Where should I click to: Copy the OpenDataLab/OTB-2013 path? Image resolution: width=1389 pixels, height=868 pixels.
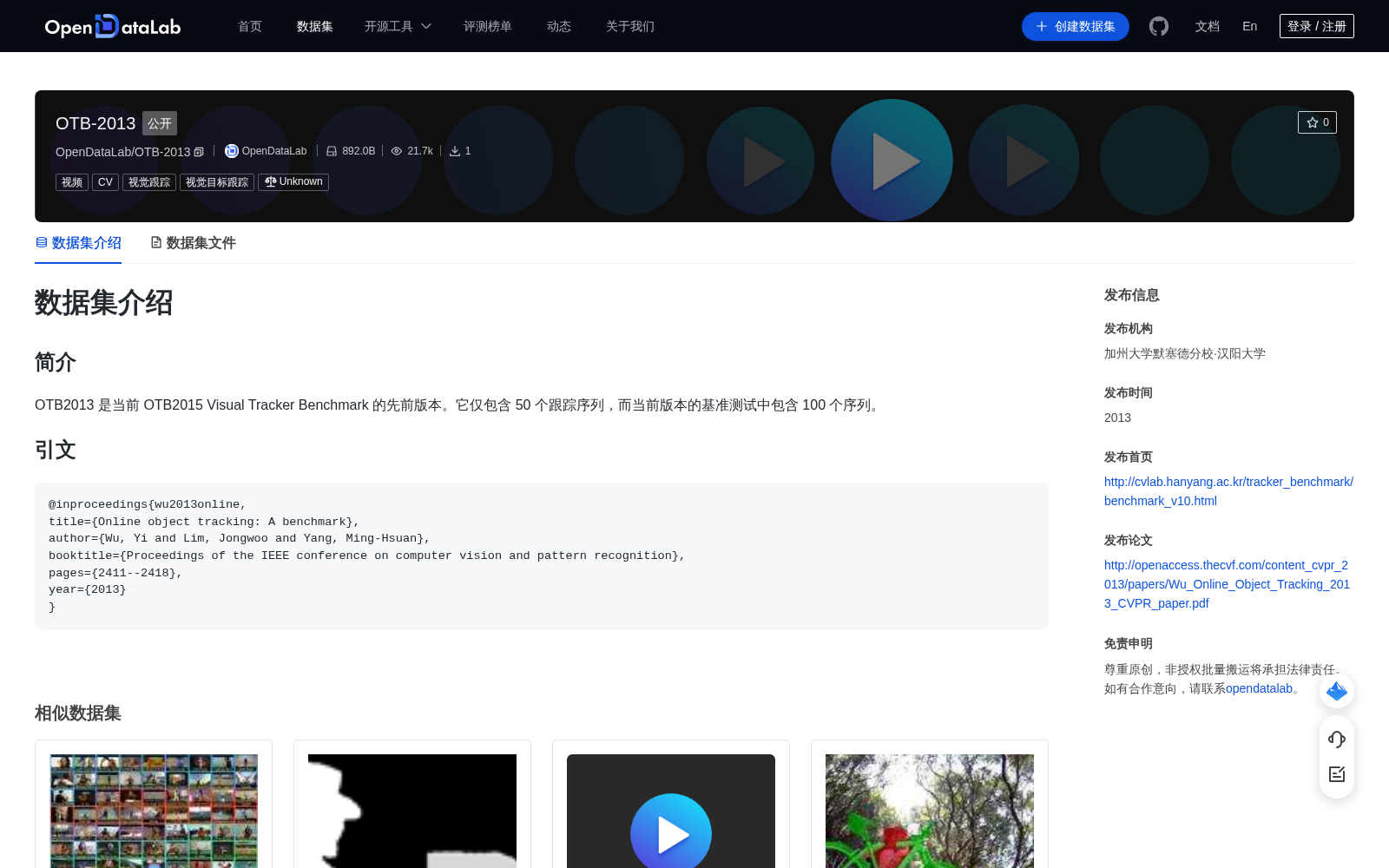[199, 152]
